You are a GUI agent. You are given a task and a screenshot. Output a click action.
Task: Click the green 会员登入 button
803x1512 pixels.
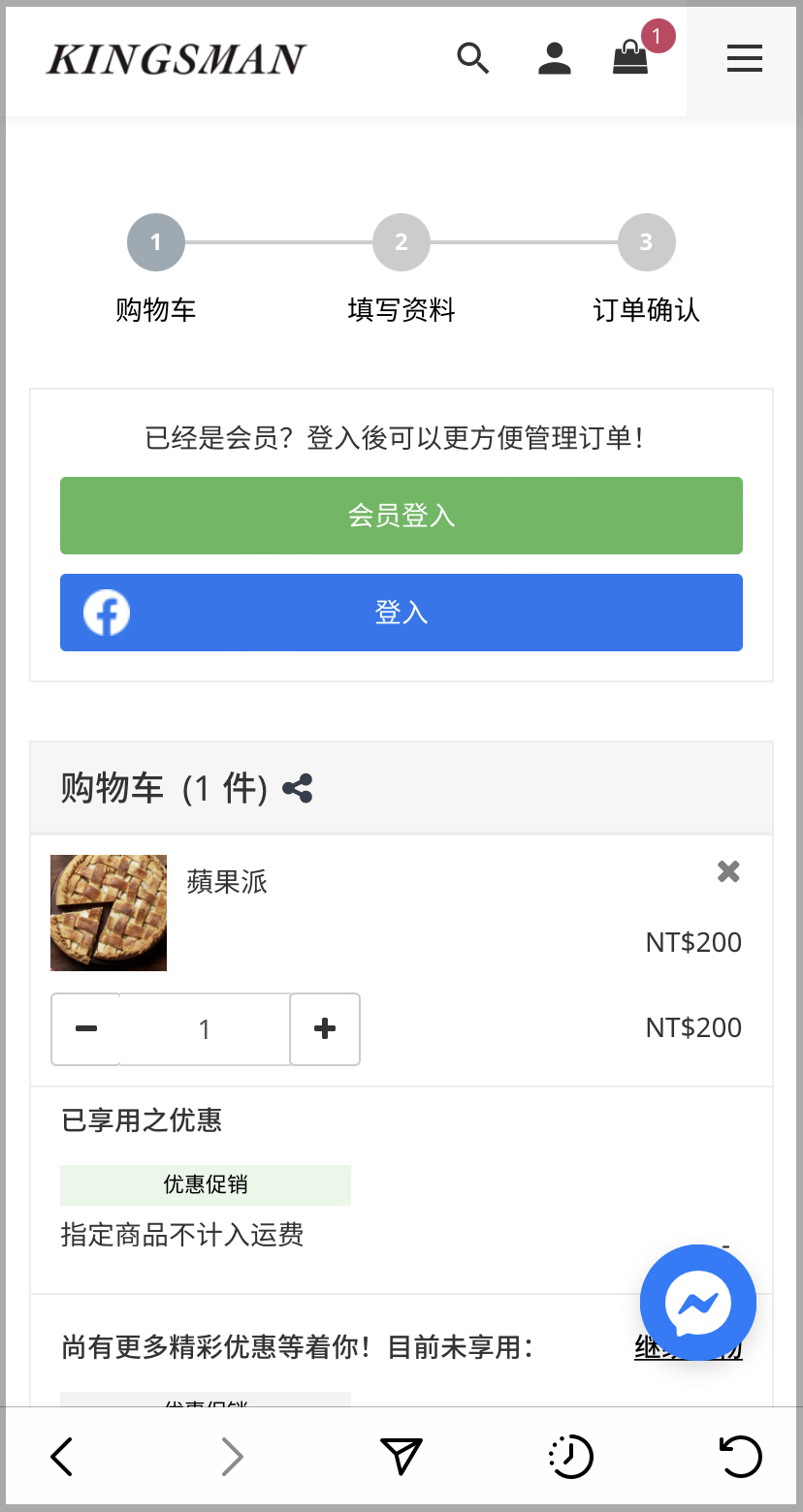coord(401,516)
